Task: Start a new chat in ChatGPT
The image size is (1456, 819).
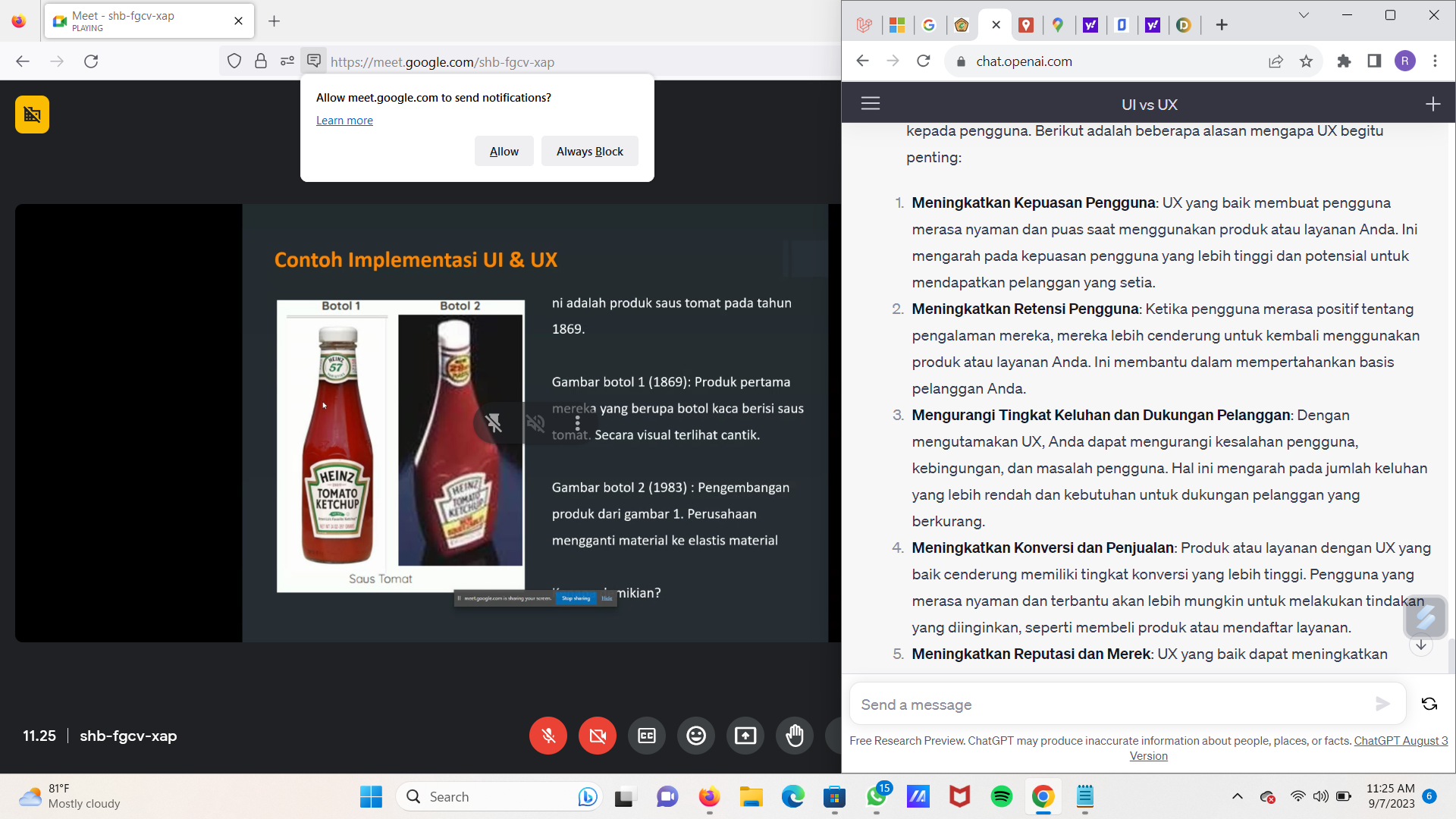Action: (x=1432, y=104)
